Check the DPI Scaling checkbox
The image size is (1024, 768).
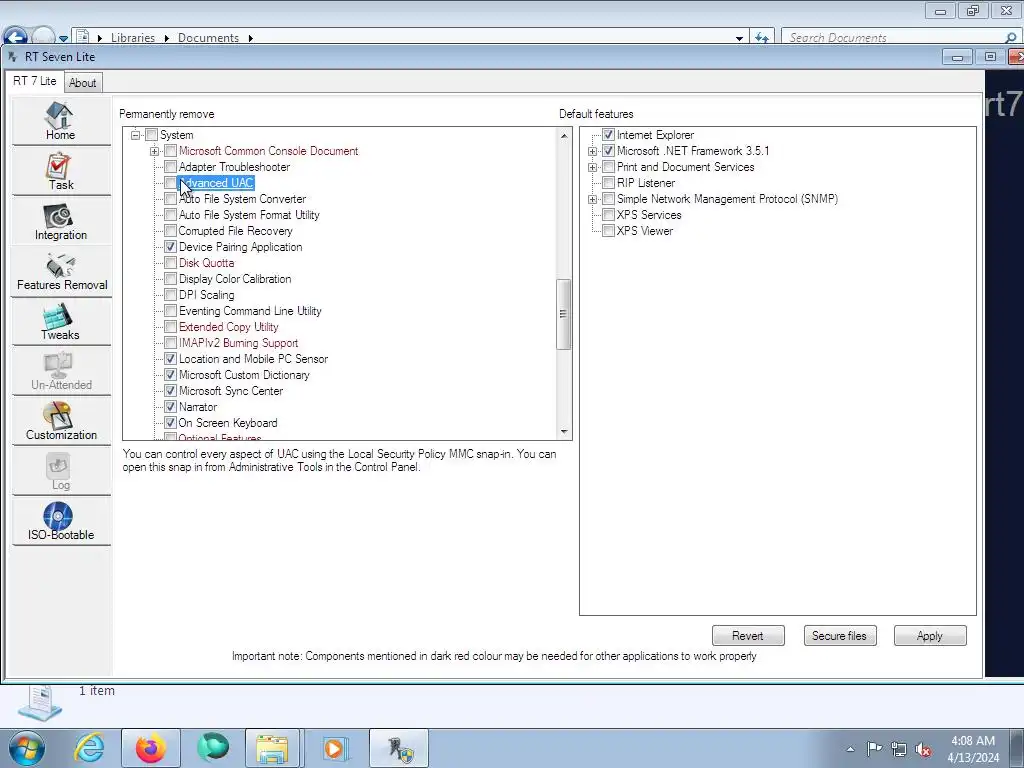pyautogui.click(x=170, y=295)
